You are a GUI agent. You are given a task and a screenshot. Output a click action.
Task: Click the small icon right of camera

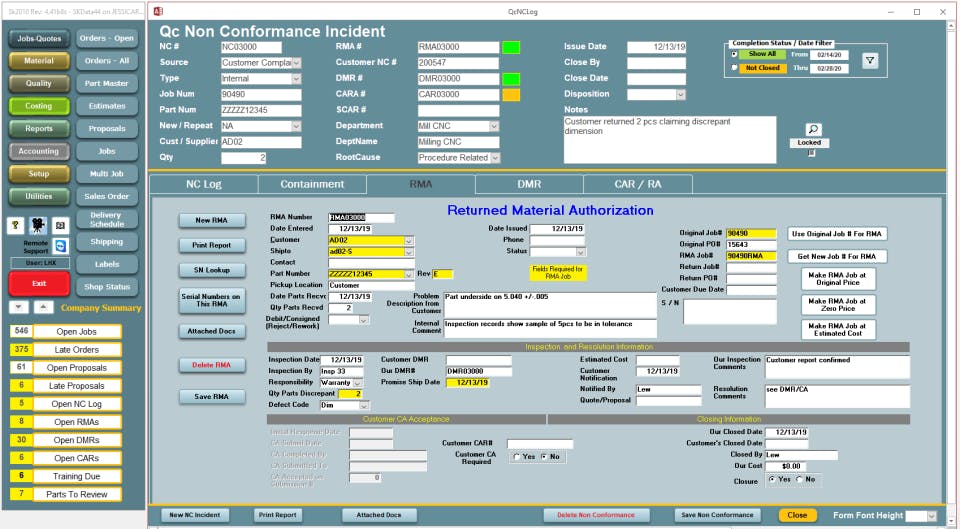60,225
